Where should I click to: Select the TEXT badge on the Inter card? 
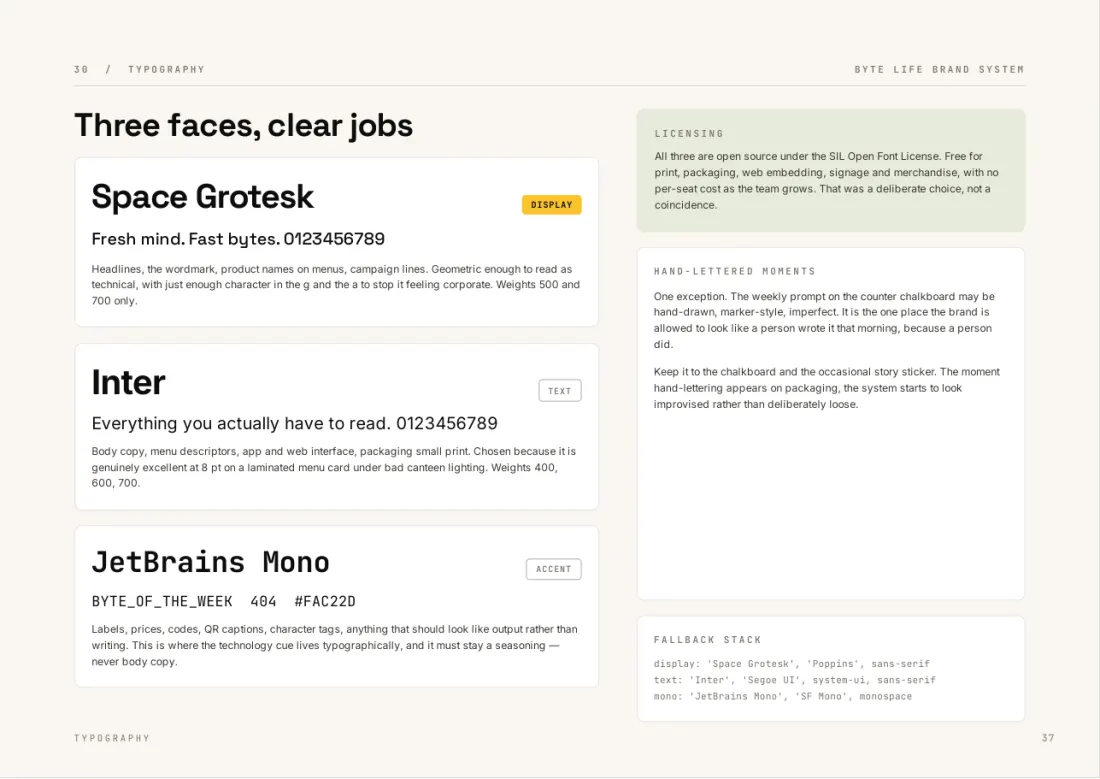point(560,391)
